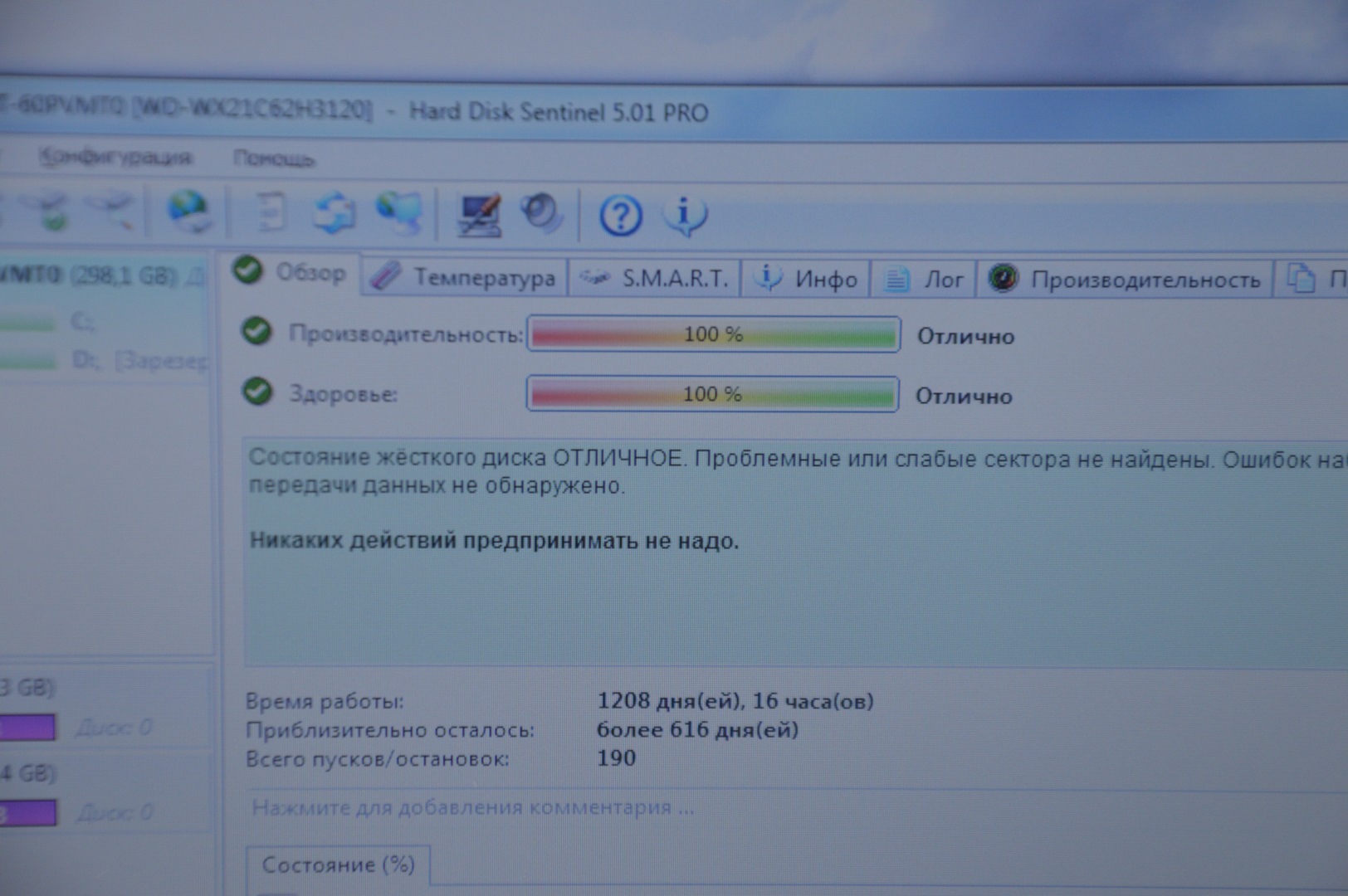
Task: Click the text Никаких действий предпринимать не надо
Action: click(494, 541)
